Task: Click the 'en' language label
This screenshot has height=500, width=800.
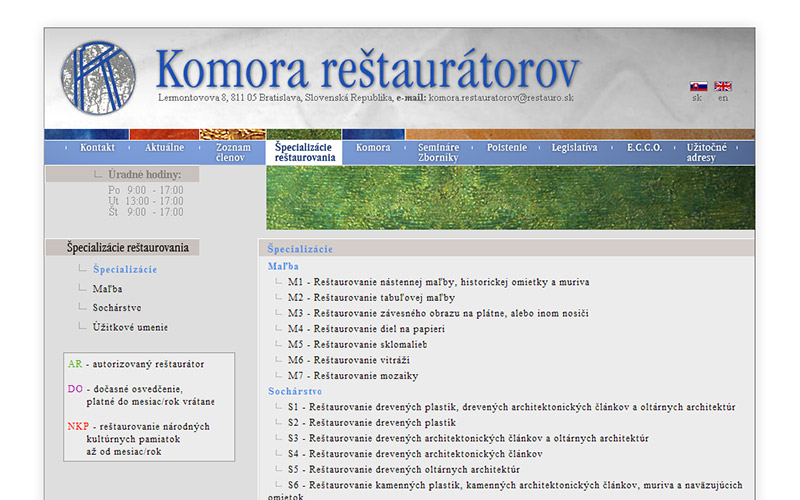Action: [723, 98]
